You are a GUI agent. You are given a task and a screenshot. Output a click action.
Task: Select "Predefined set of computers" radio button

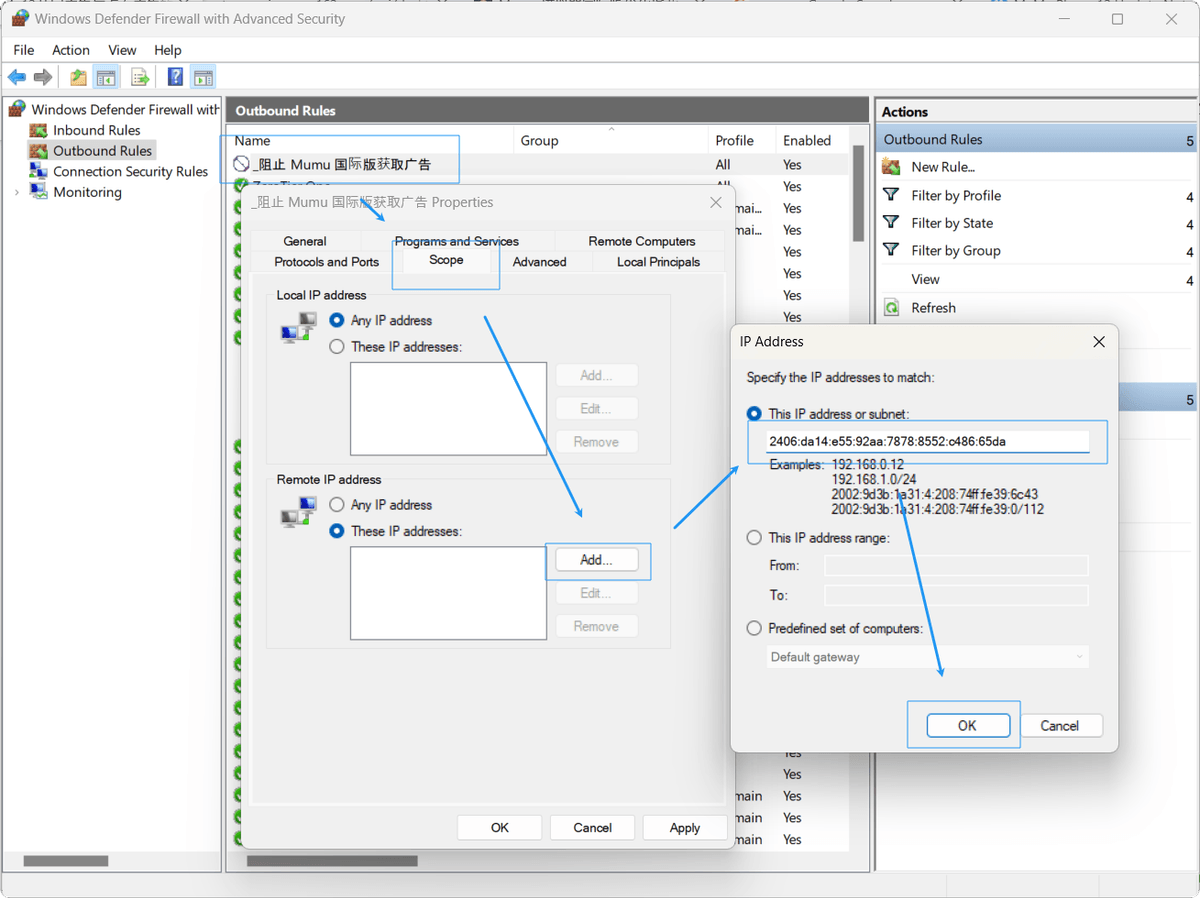click(x=755, y=629)
